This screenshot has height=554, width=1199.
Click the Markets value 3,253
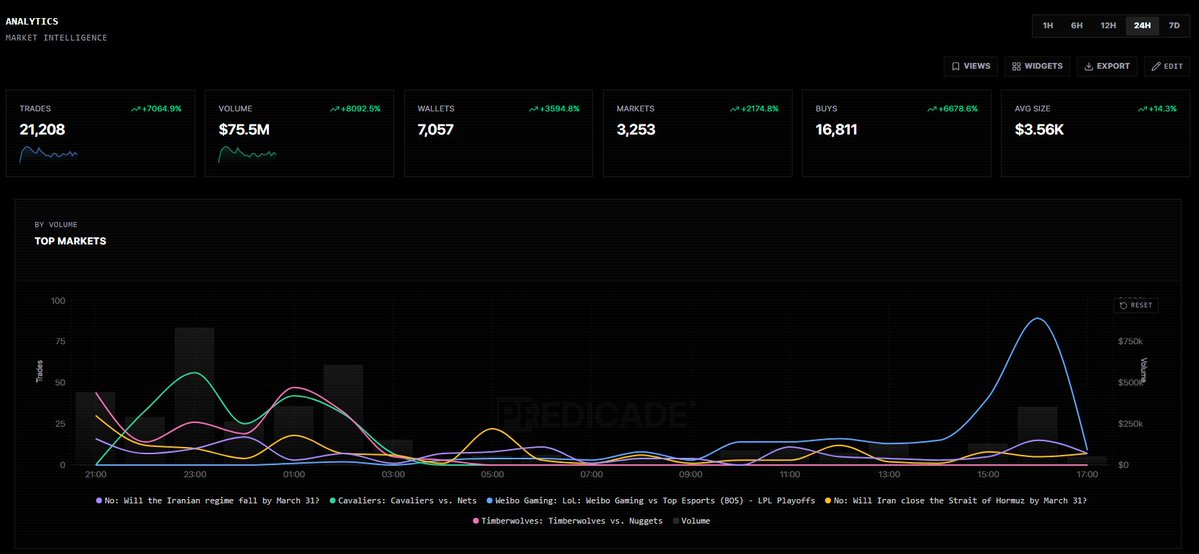635,130
